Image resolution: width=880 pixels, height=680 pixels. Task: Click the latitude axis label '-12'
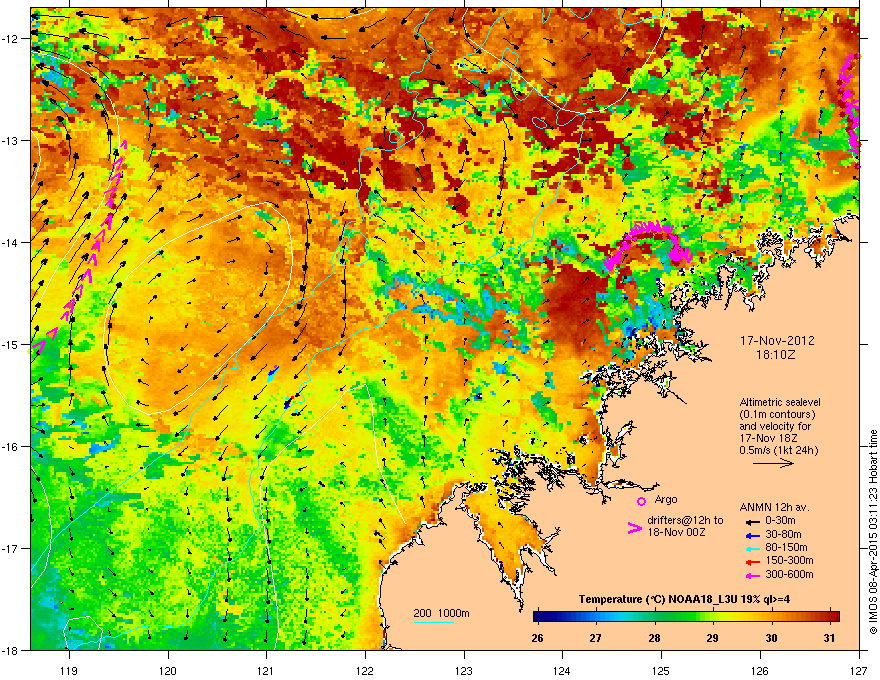point(11,39)
